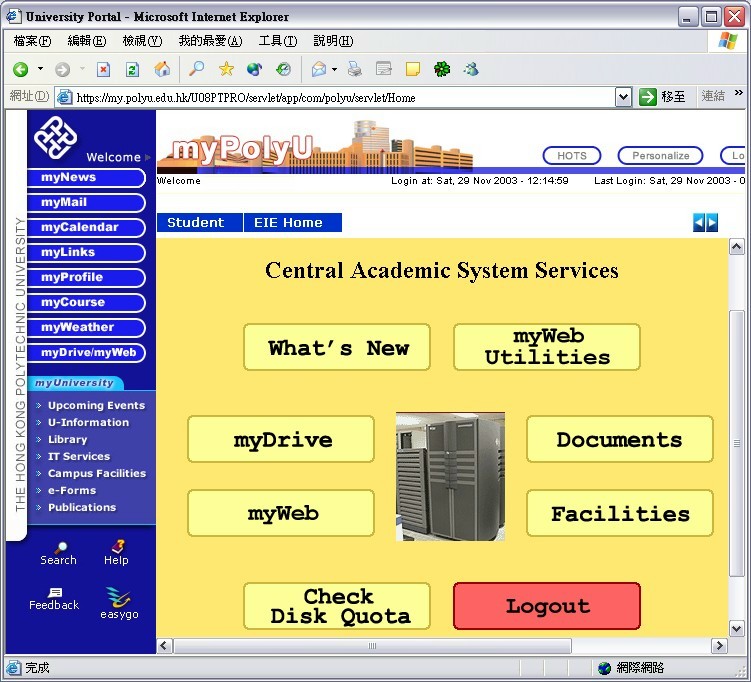Click the yellow myDrive button
This screenshot has height=682, width=751.
[x=281, y=439]
